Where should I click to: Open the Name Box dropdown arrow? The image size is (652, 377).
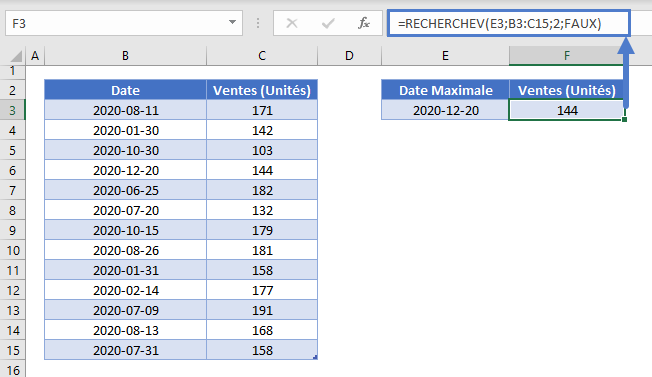coord(232,23)
